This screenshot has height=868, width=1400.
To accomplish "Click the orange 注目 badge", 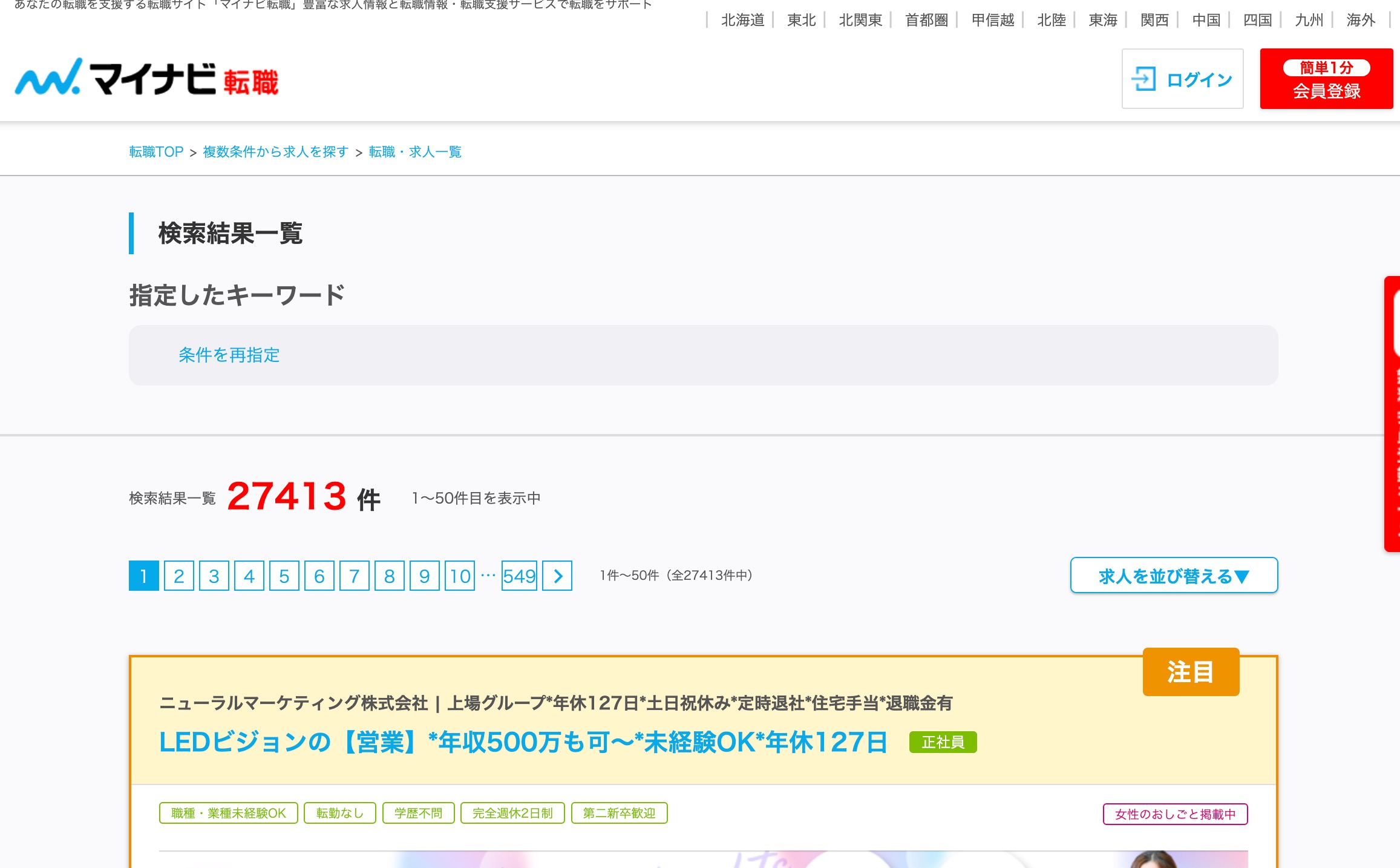I will point(1190,672).
